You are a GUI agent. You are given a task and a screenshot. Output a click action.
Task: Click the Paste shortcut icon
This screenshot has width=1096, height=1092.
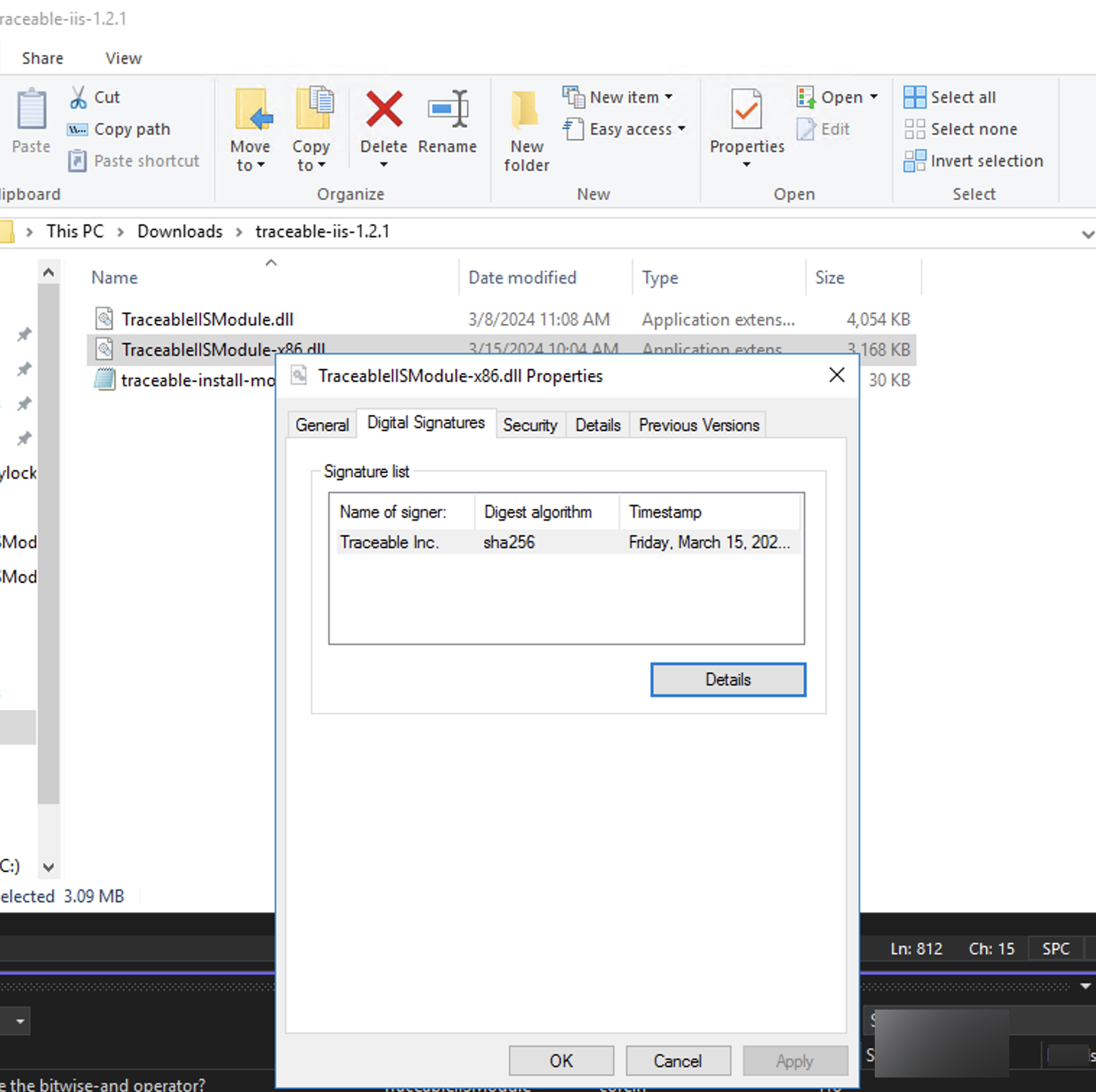click(77, 161)
